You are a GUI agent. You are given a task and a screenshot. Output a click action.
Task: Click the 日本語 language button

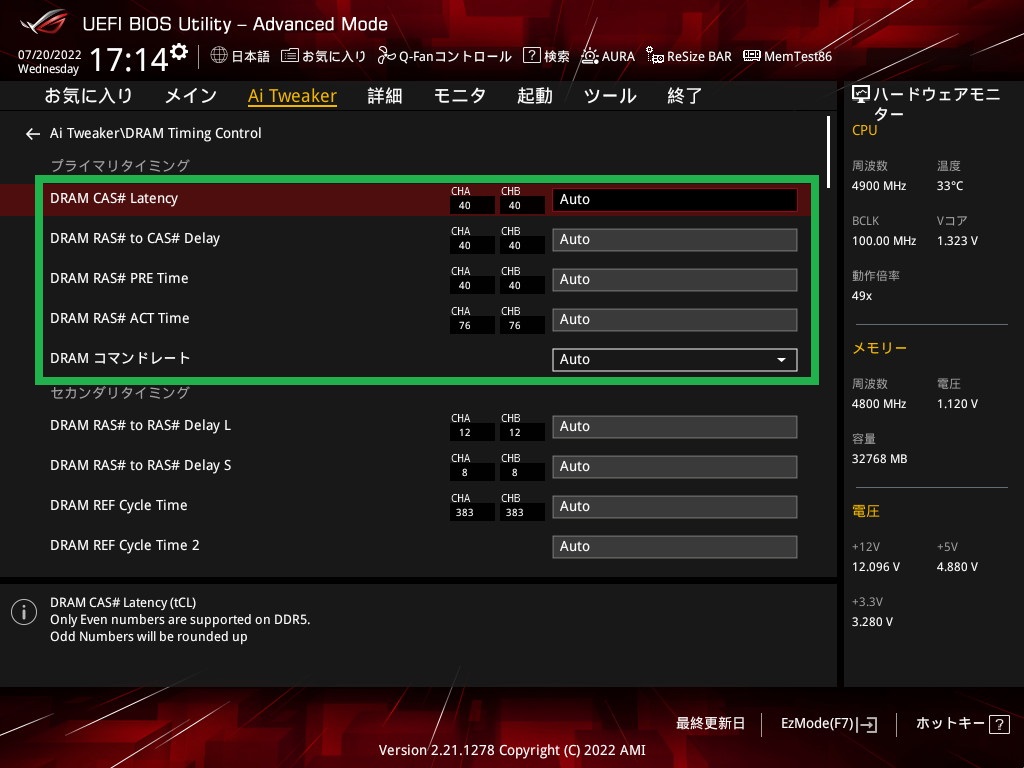point(250,56)
